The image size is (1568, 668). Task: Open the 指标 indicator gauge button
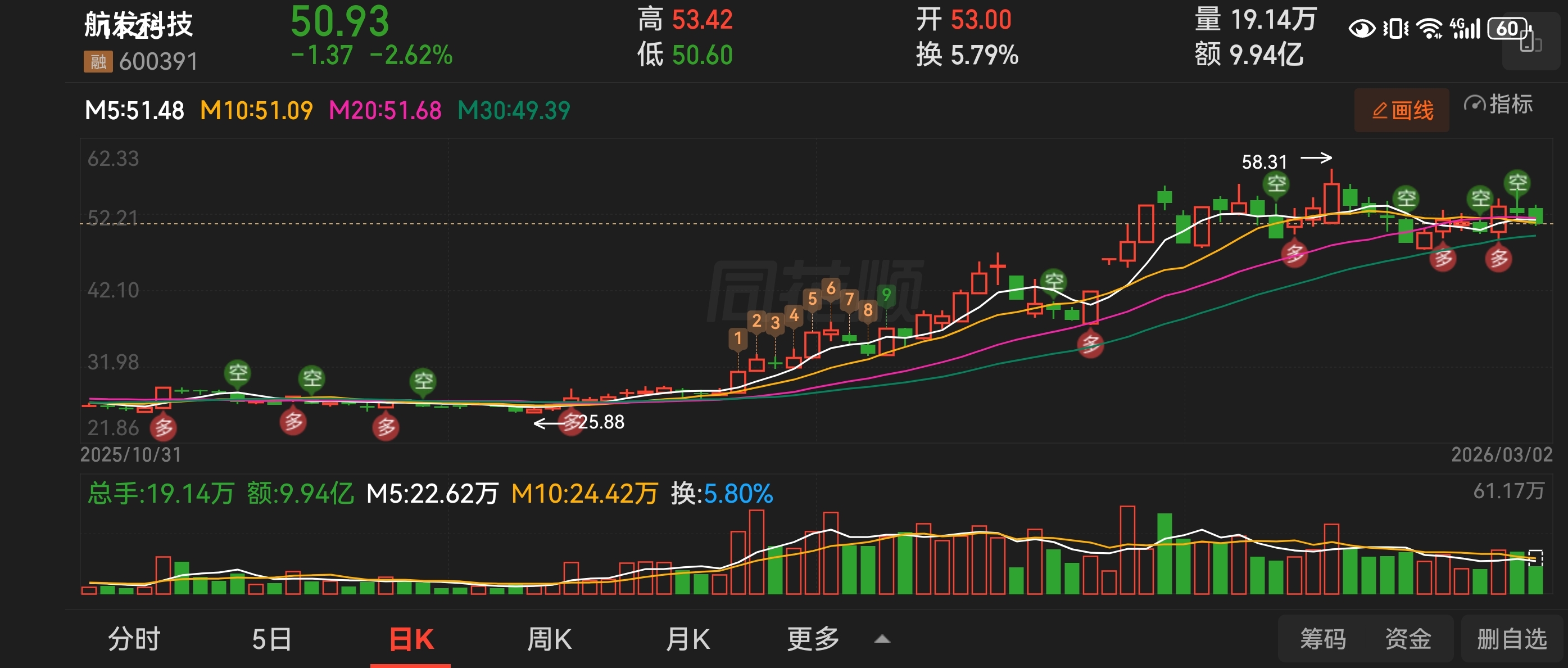(1498, 105)
